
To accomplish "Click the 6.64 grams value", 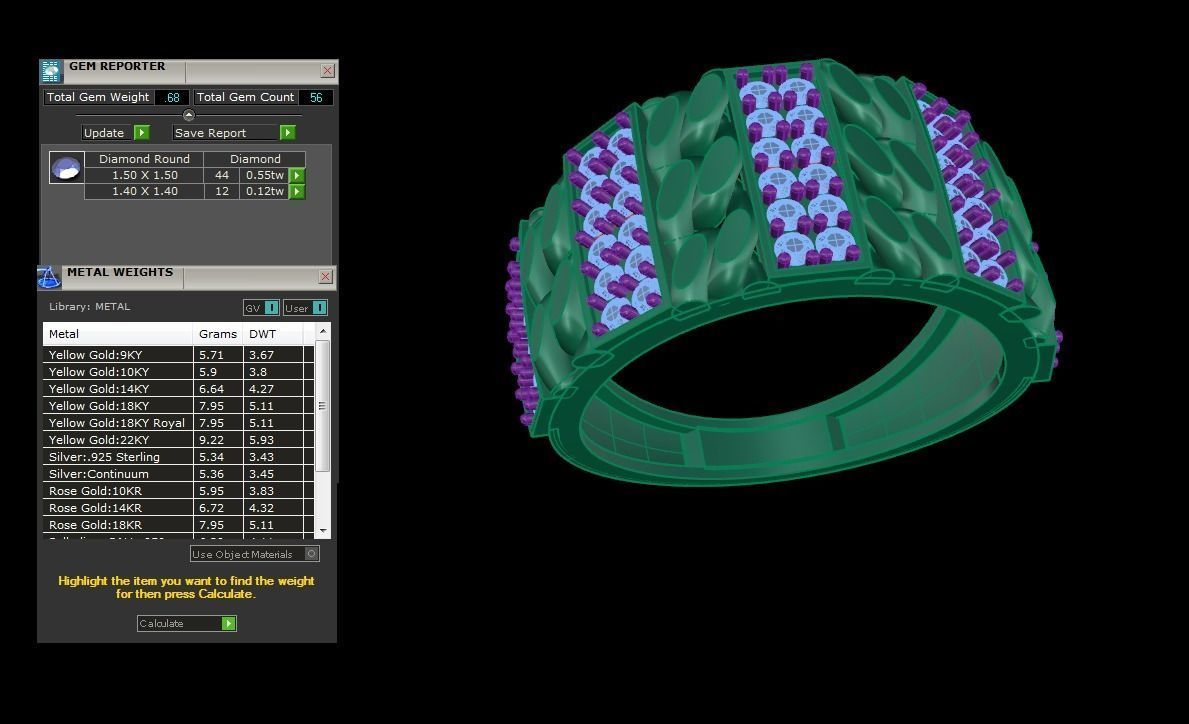I will pos(212,389).
